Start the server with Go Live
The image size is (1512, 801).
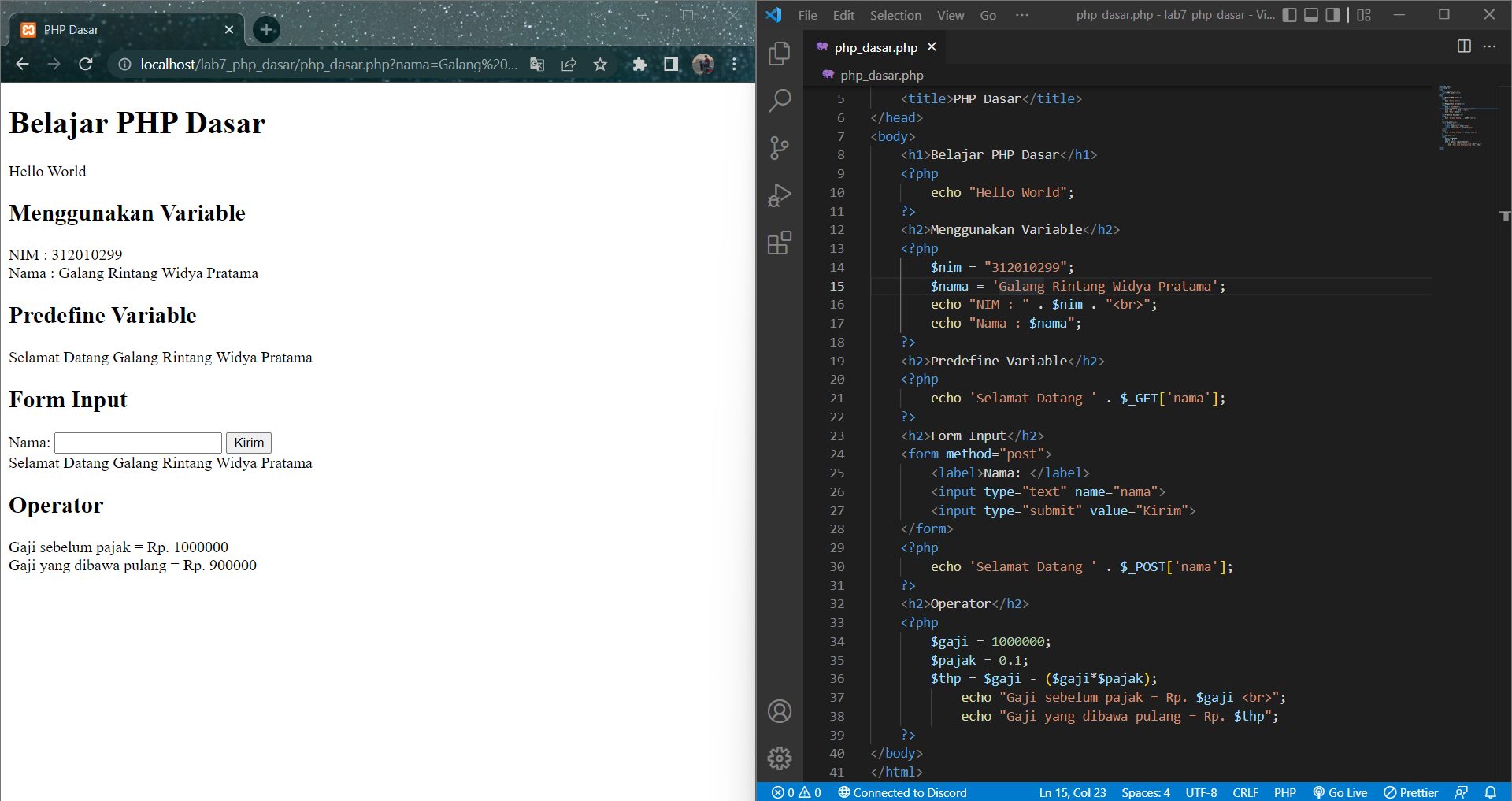[1340, 792]
